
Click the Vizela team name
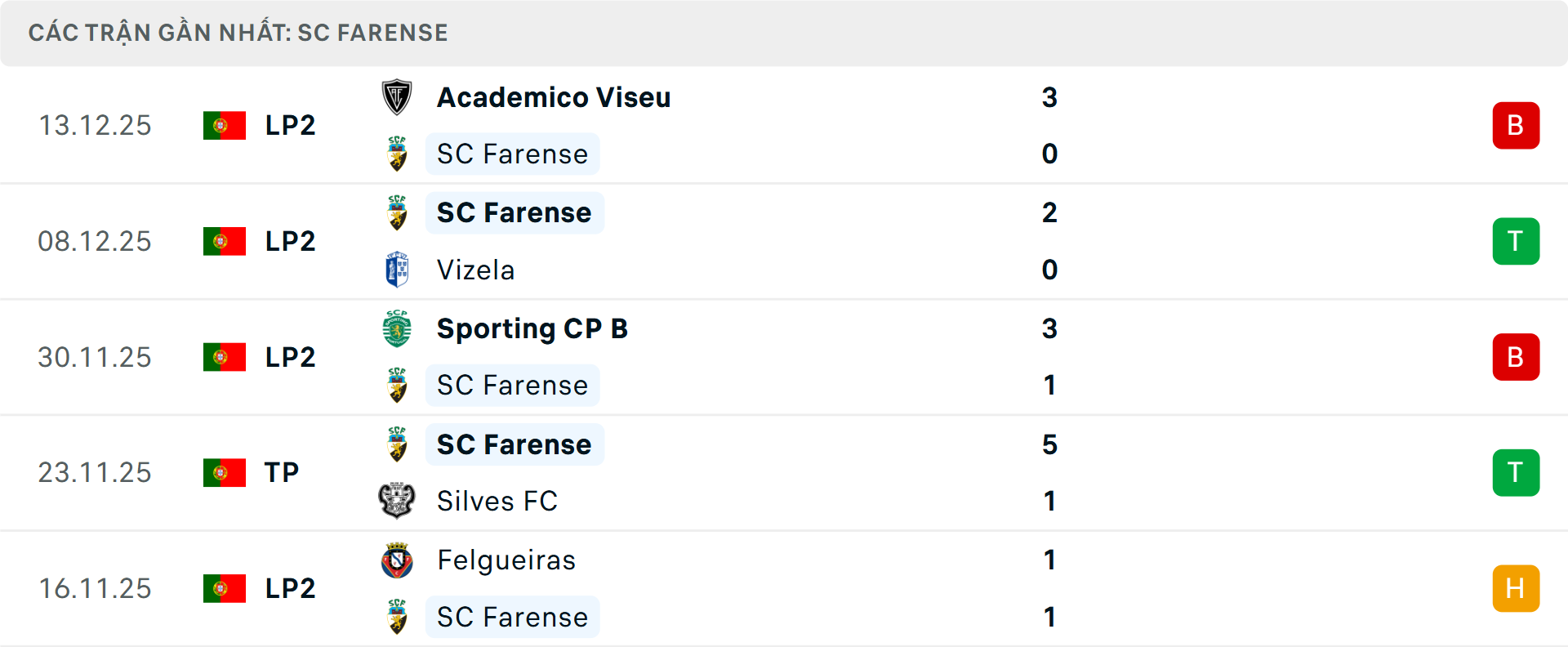(476, 270)
